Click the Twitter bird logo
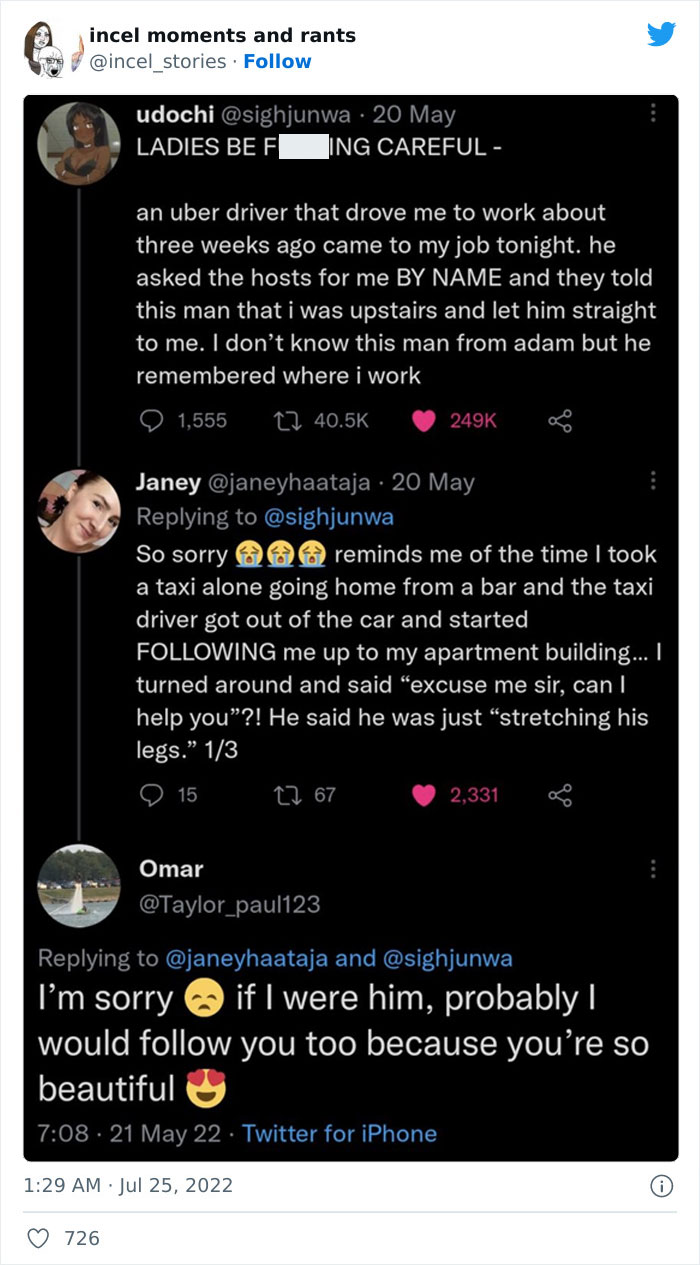Screen dimensions: 700x1265 coord(661,34)
